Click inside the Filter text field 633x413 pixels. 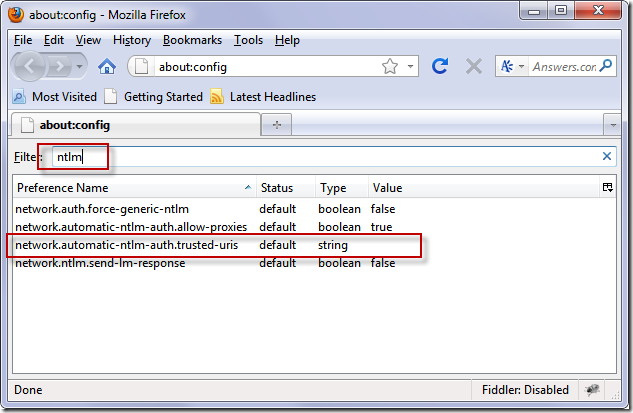point(330,157)
